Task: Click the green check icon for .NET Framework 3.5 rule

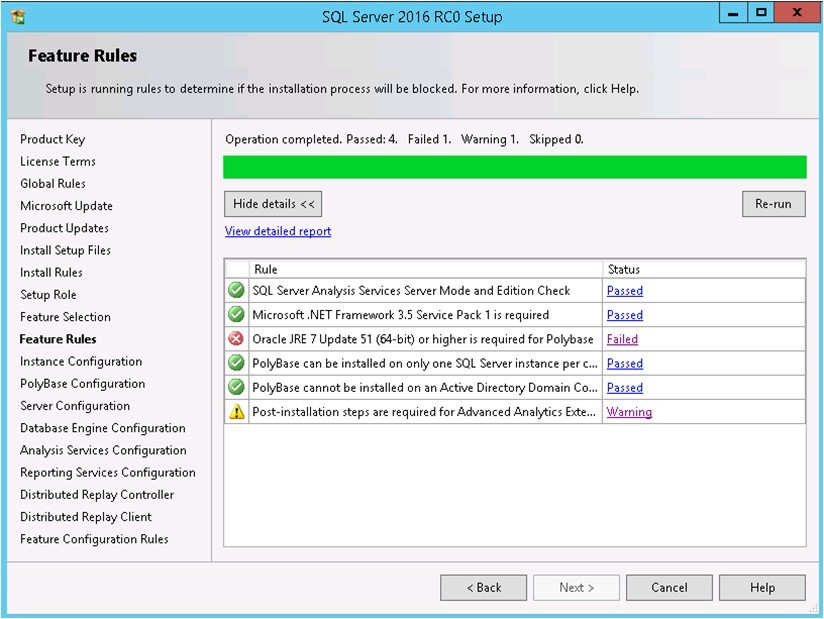Action: (x=236, y=314)
